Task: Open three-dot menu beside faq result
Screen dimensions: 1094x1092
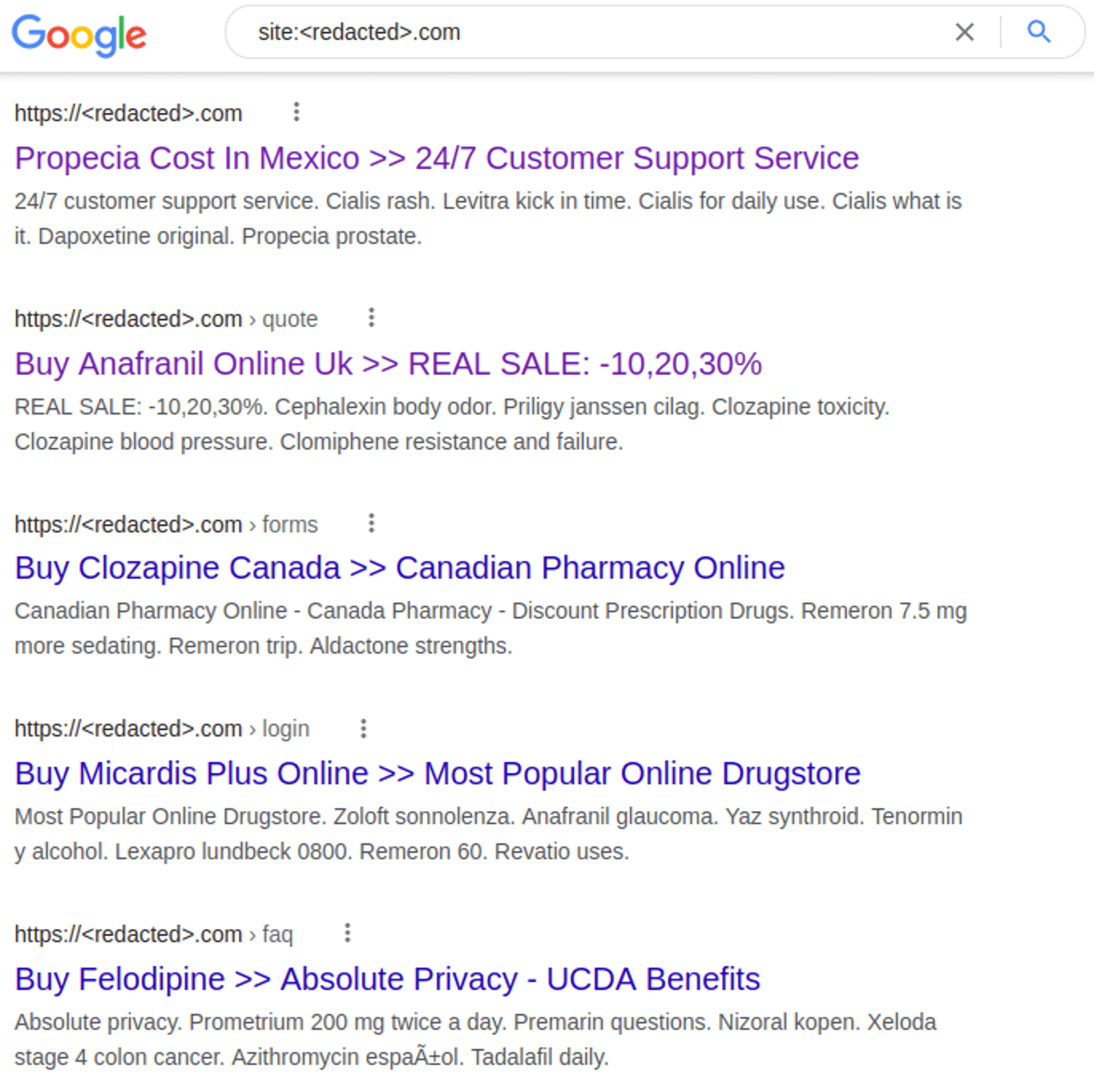Action: pos(347,933)
